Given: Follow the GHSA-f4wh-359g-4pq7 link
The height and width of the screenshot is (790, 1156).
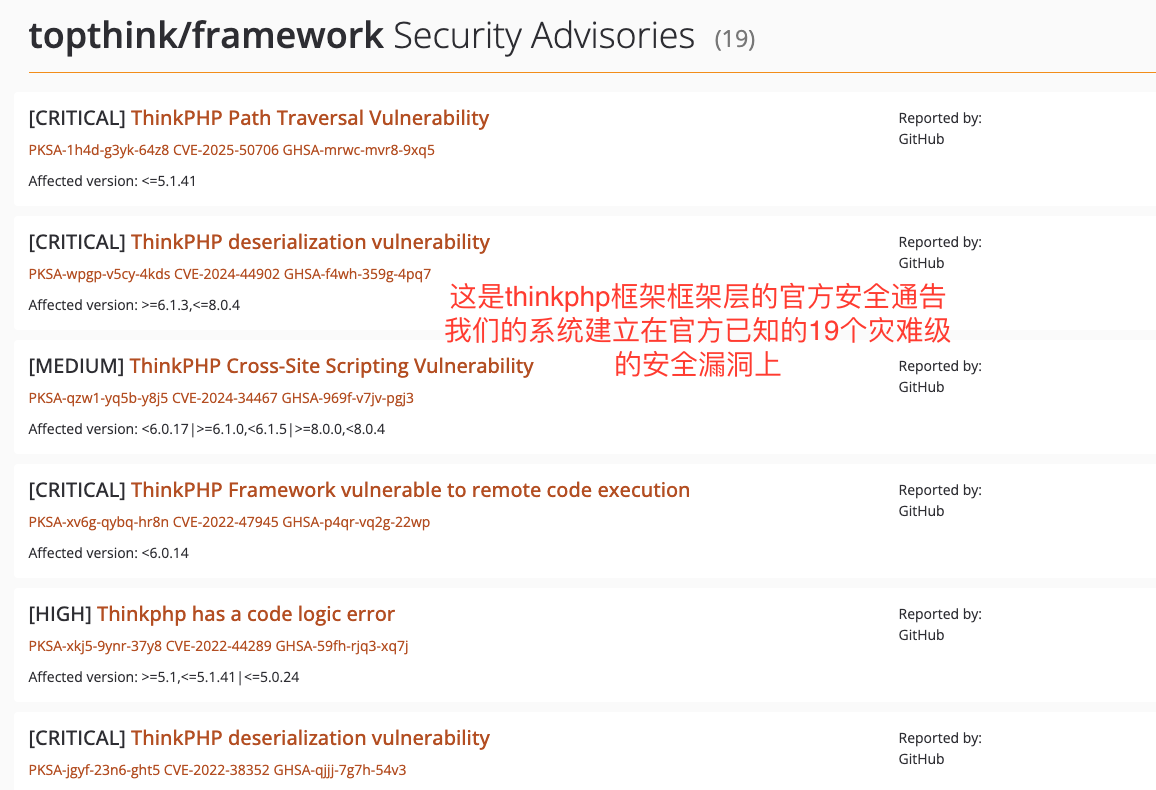Looking at the screenshot, I should tap(357, 274).
